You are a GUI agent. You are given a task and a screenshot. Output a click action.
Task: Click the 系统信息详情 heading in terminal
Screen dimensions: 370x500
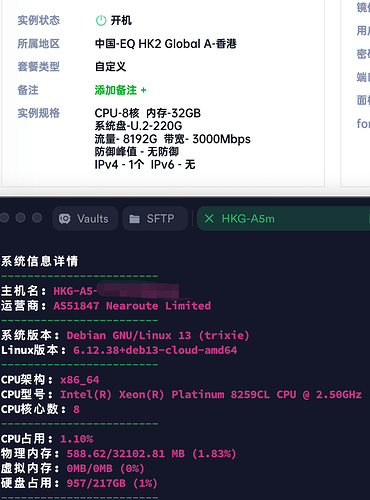pos(40,261)
